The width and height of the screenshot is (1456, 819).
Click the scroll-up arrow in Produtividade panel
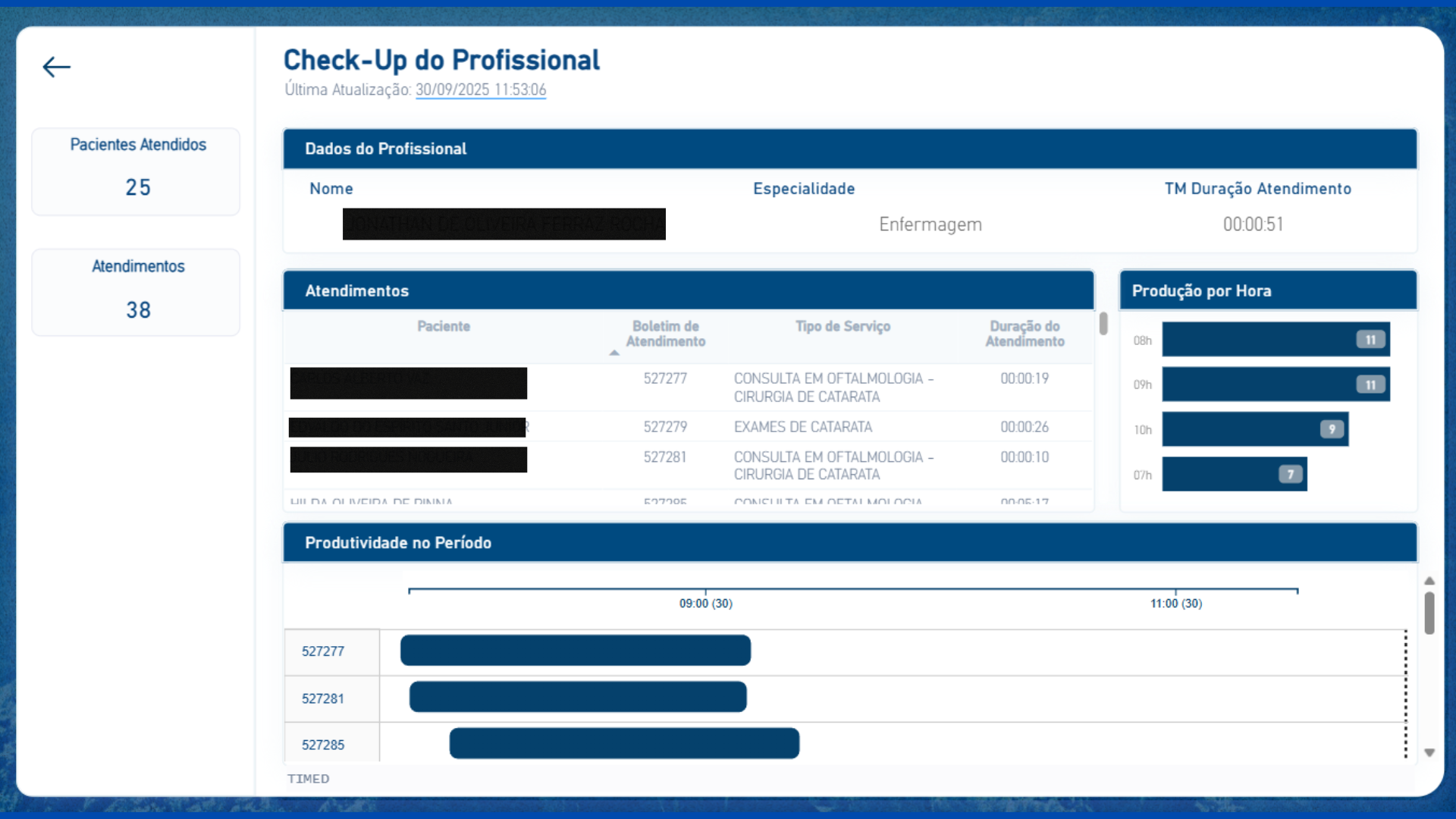(x=1430, y=581)
